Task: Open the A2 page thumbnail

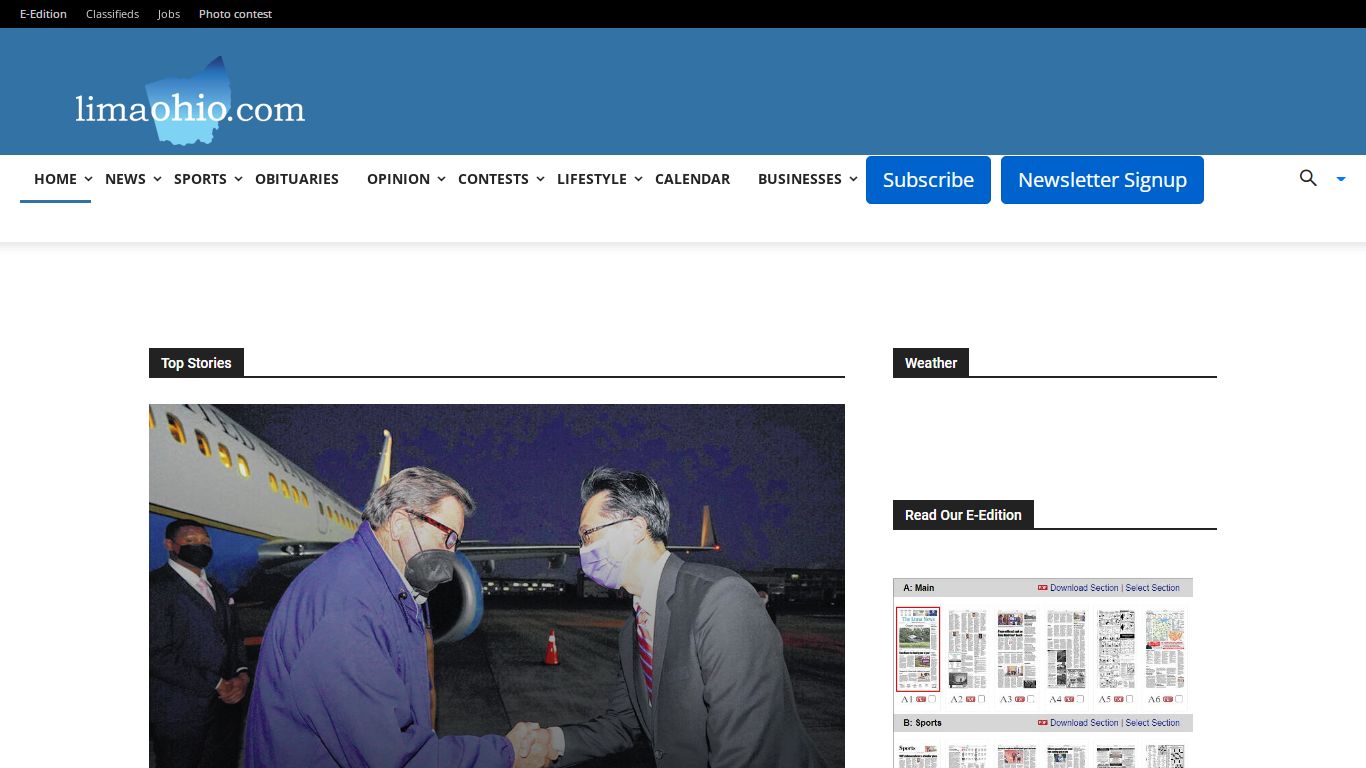Action: (x=967, y=649)
